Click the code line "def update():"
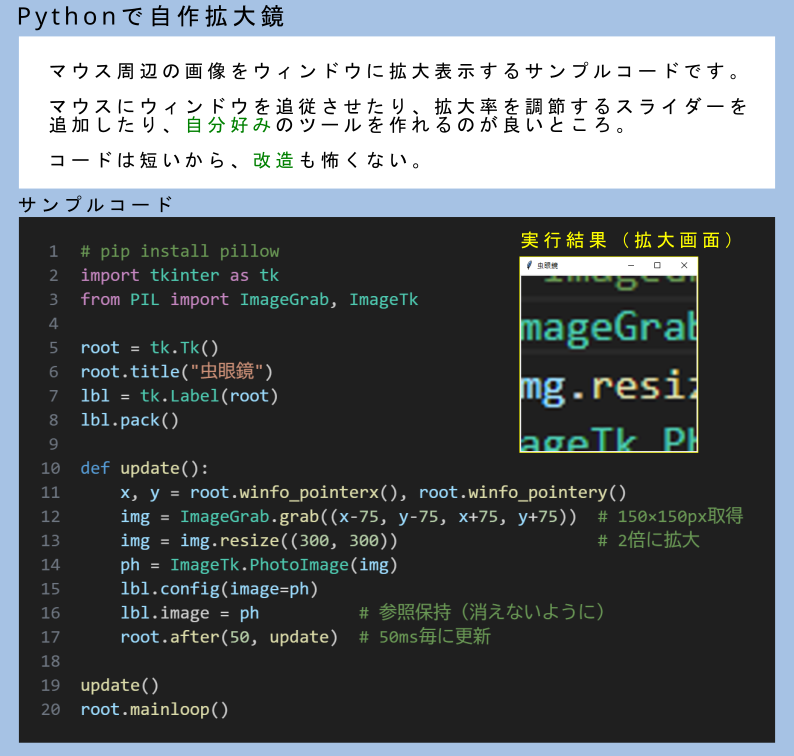794x756 pixels. (144, 468)
